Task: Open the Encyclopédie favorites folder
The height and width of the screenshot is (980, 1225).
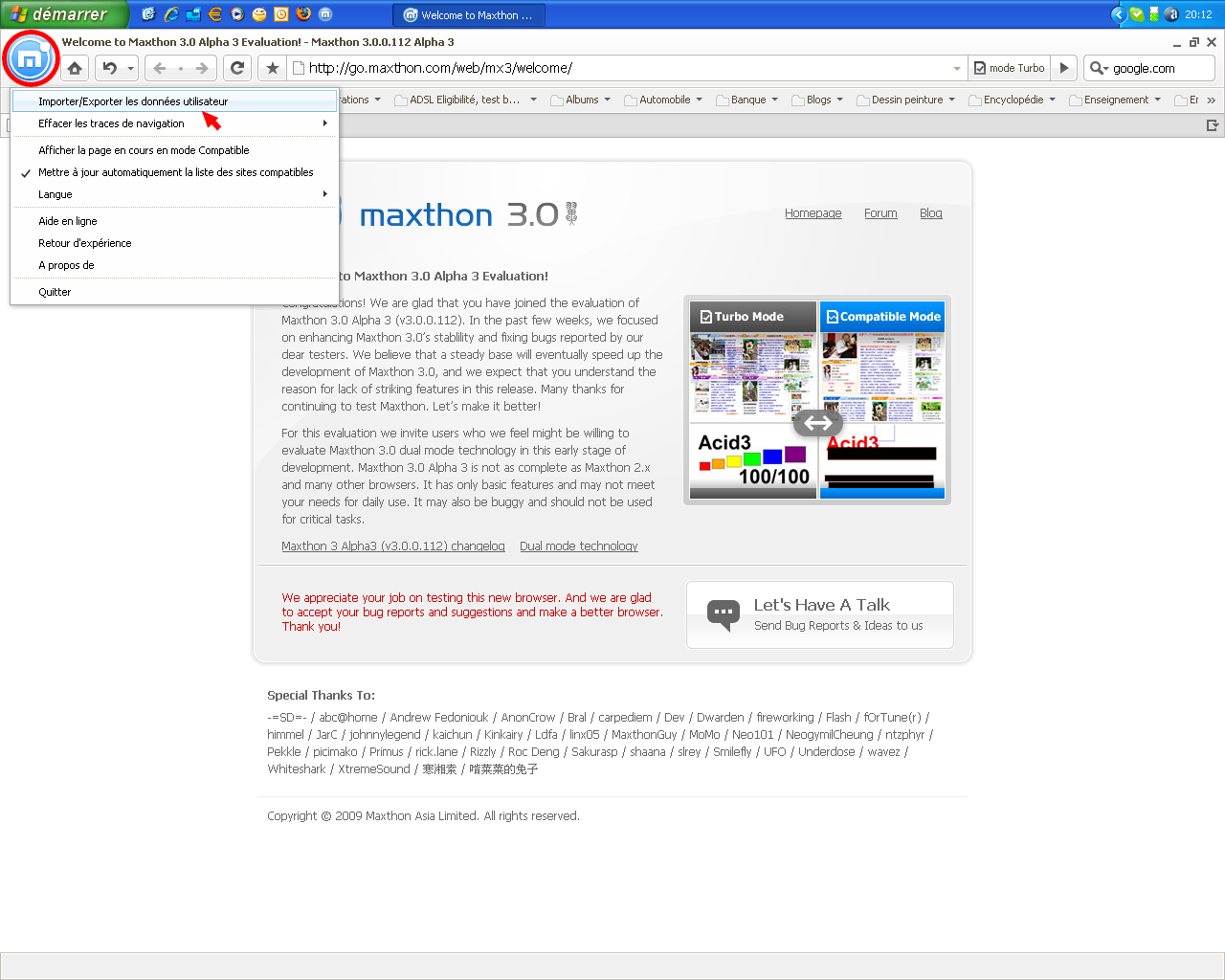Action: click(x=1013, y=100)
